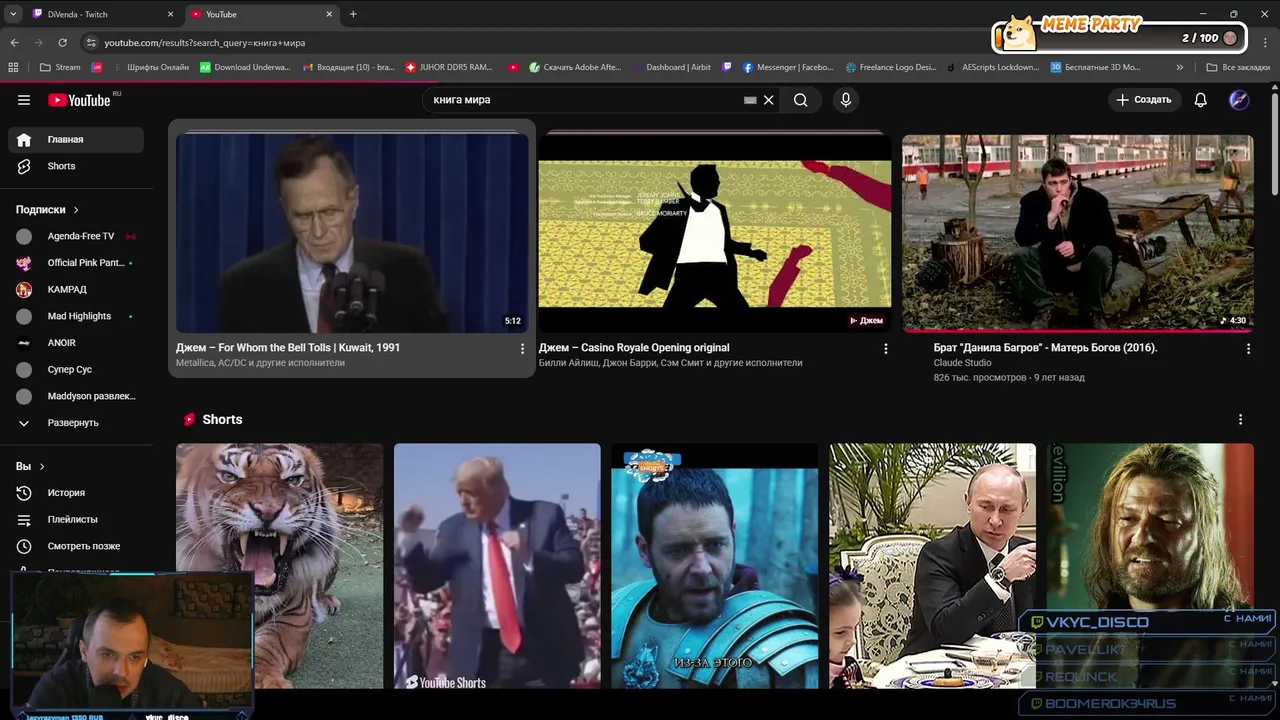
Task: Reload the page
Action: pos(62,42)
